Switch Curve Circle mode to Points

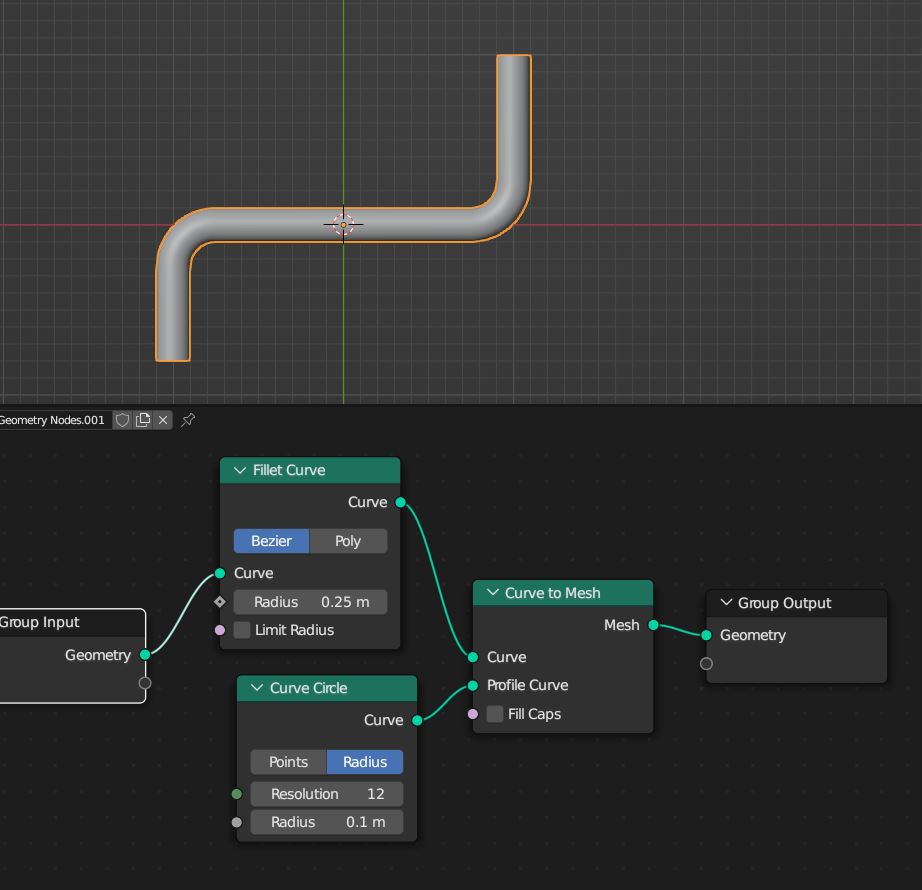click(x=288, y=762)
